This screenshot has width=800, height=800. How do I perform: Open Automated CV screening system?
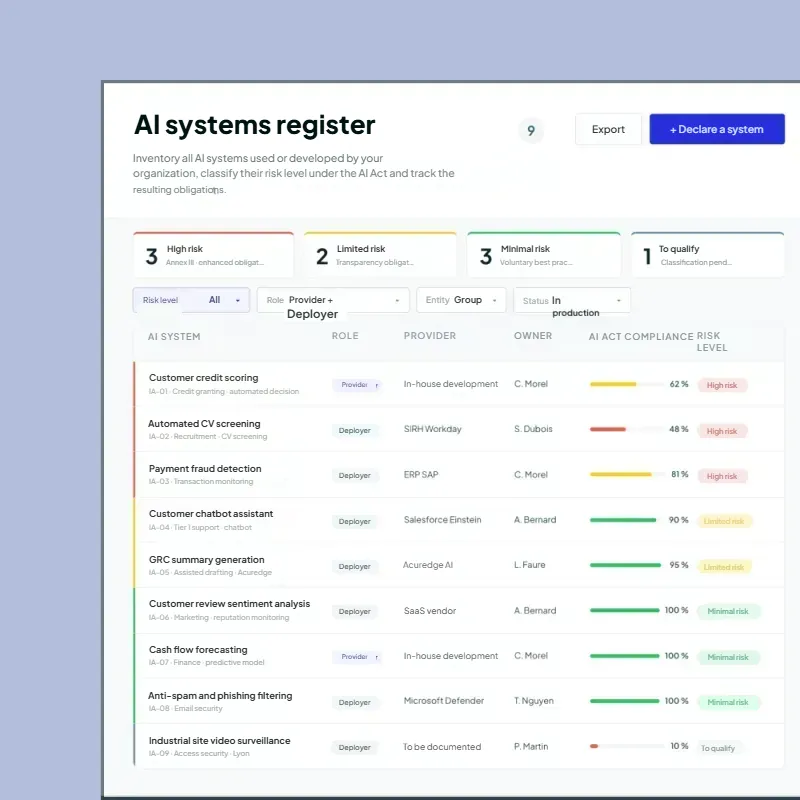(x=204, y=424)
